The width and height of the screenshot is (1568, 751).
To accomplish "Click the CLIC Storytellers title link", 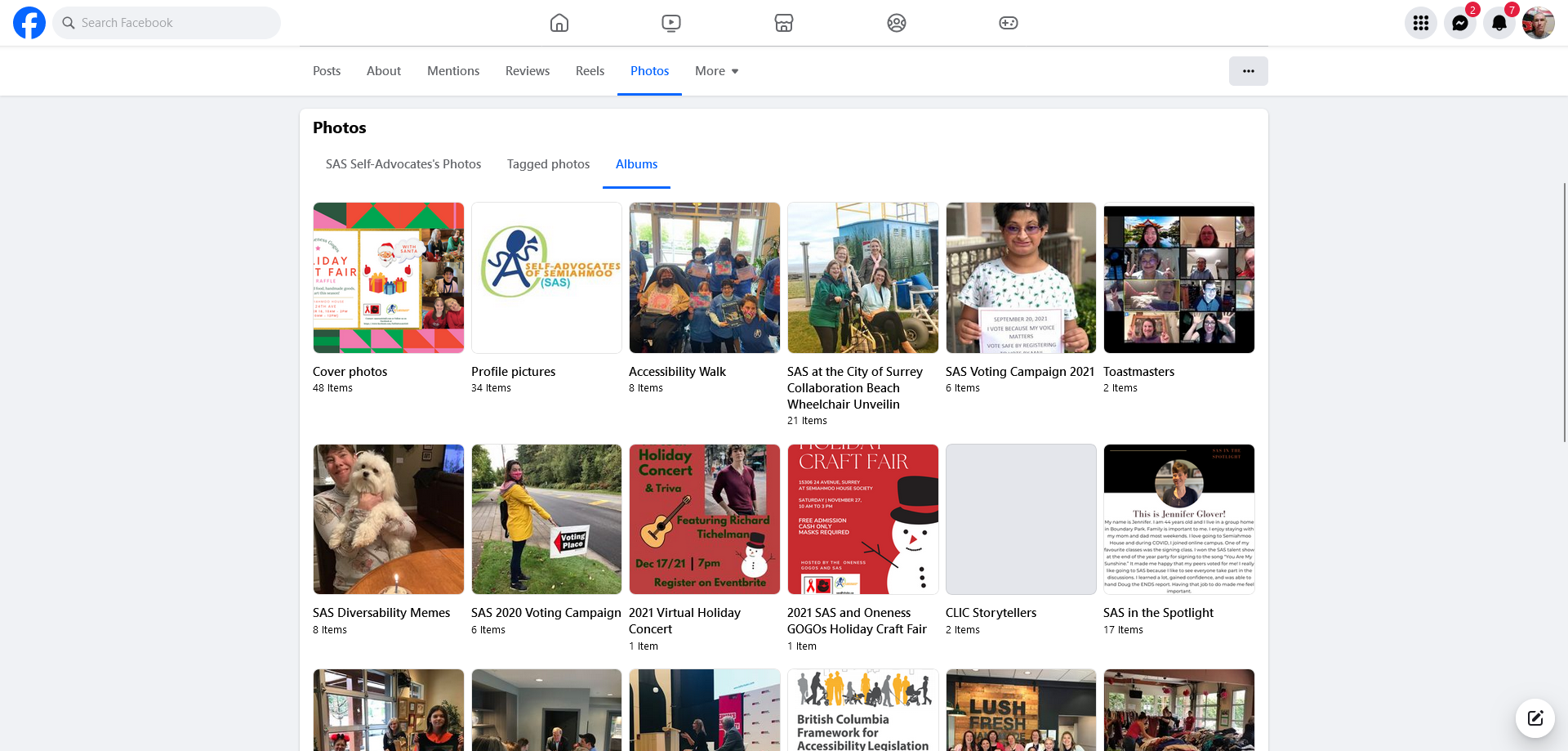I will click(x=991, y=613).
